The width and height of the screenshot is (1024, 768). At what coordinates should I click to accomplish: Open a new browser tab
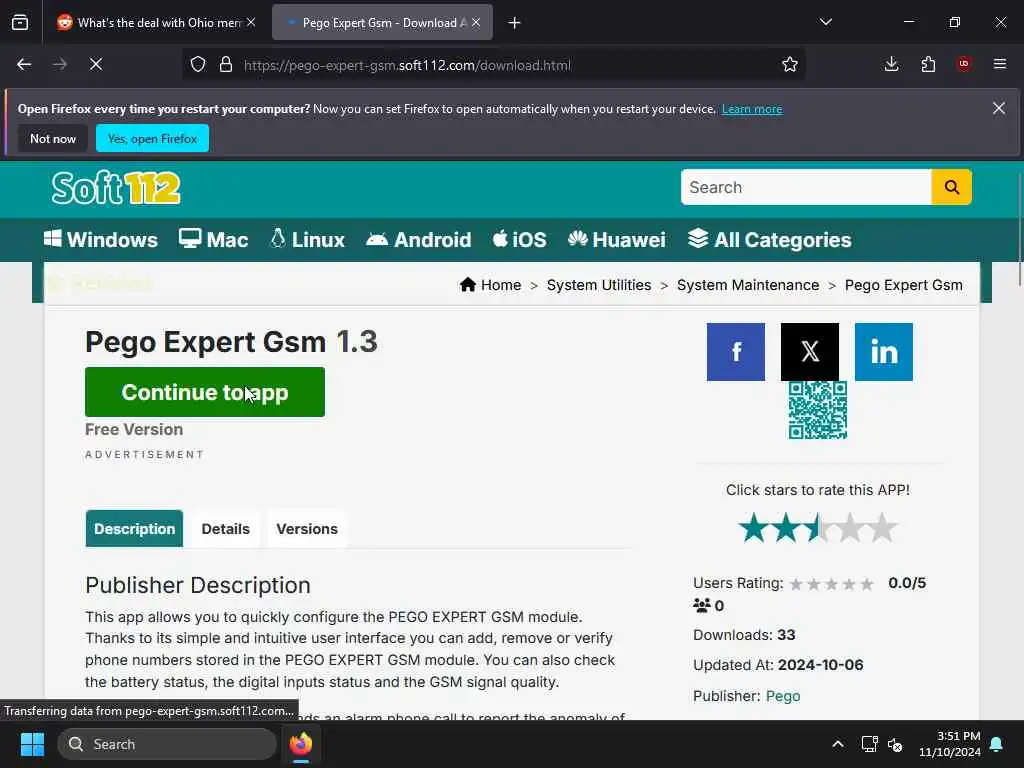coord(515,23)
